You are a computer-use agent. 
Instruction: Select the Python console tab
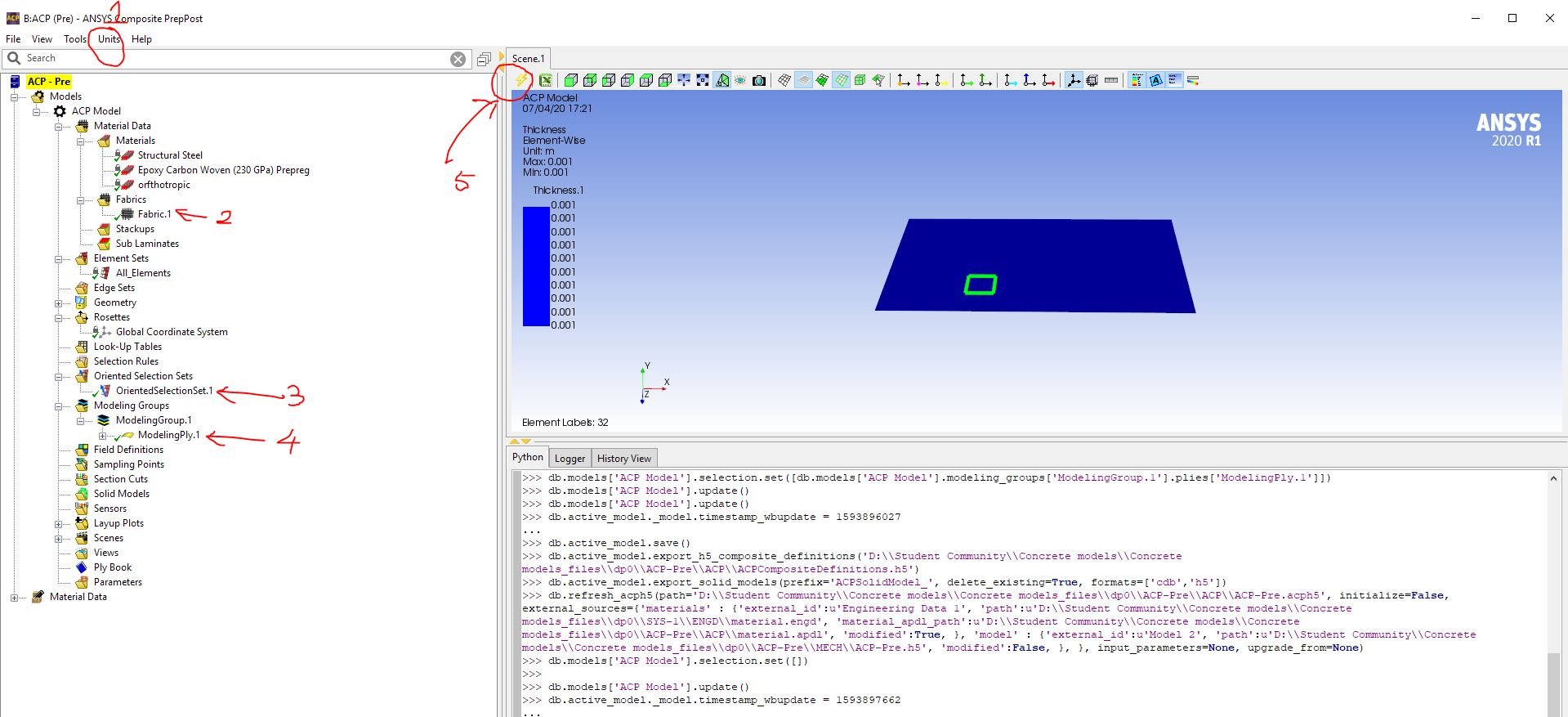tap(528, 457)
